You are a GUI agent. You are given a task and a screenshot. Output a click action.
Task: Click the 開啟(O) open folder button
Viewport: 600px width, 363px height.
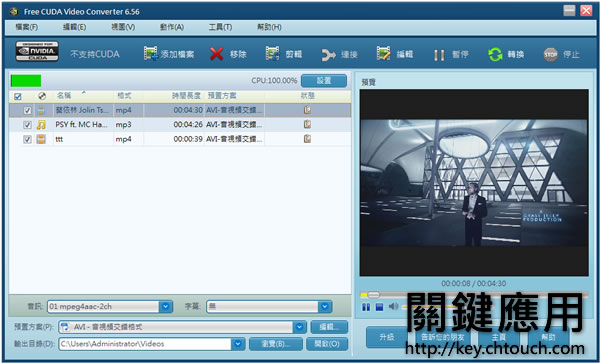pyautogui.click(x=327, y=344)
